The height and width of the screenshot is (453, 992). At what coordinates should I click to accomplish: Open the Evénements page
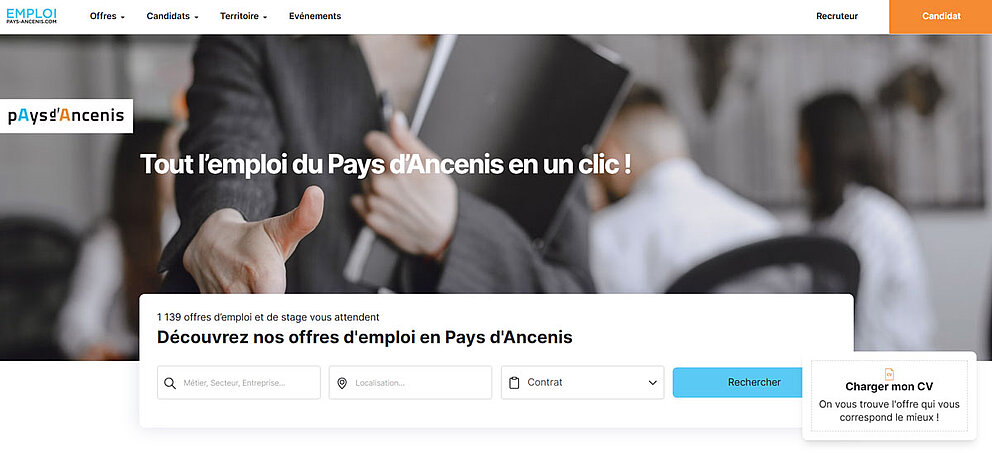pyautogui.click(x=315, y=16)
